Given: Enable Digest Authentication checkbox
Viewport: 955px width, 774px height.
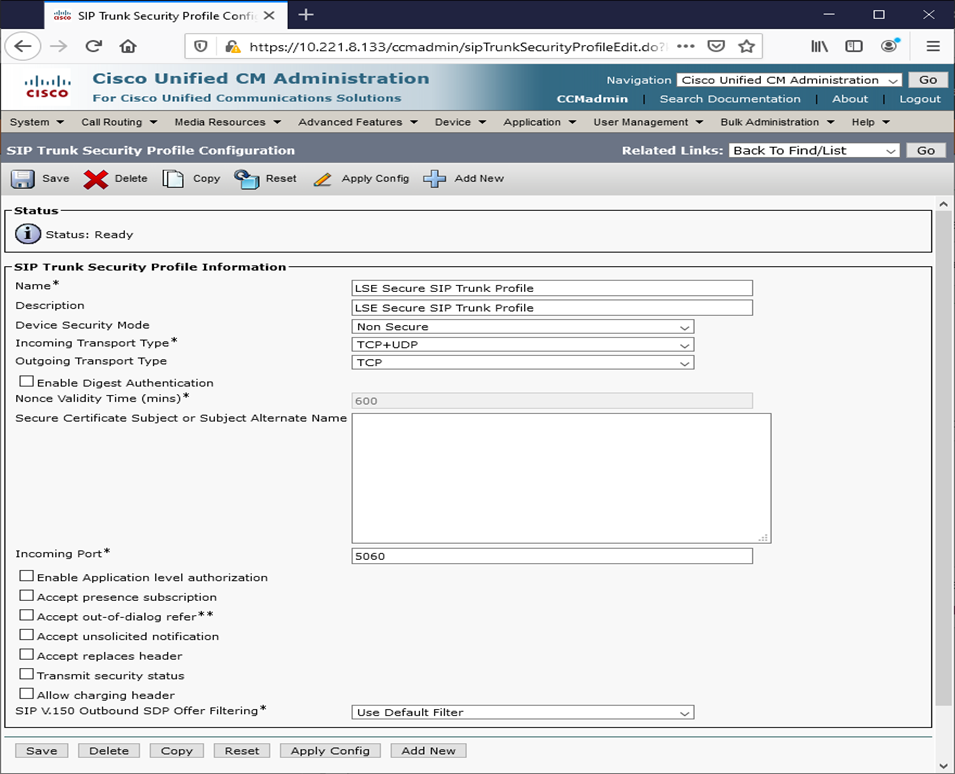Looking at the screenshot, I should [x=27, y=382].
